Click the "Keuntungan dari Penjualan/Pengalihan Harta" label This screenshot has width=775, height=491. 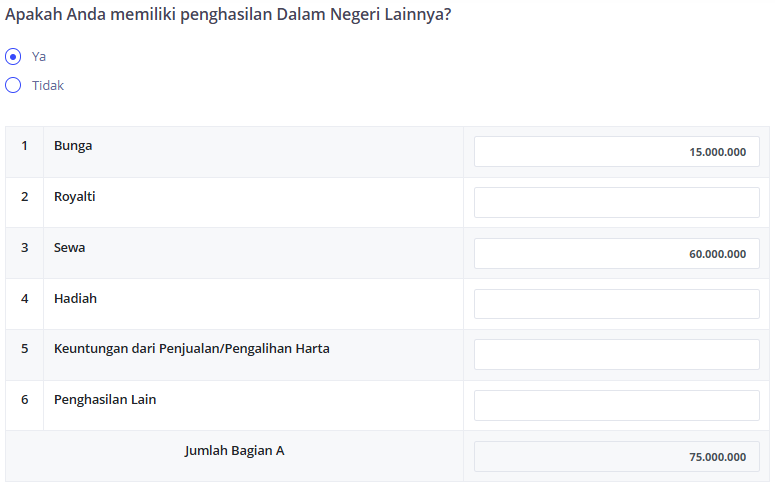coord(192,349)
